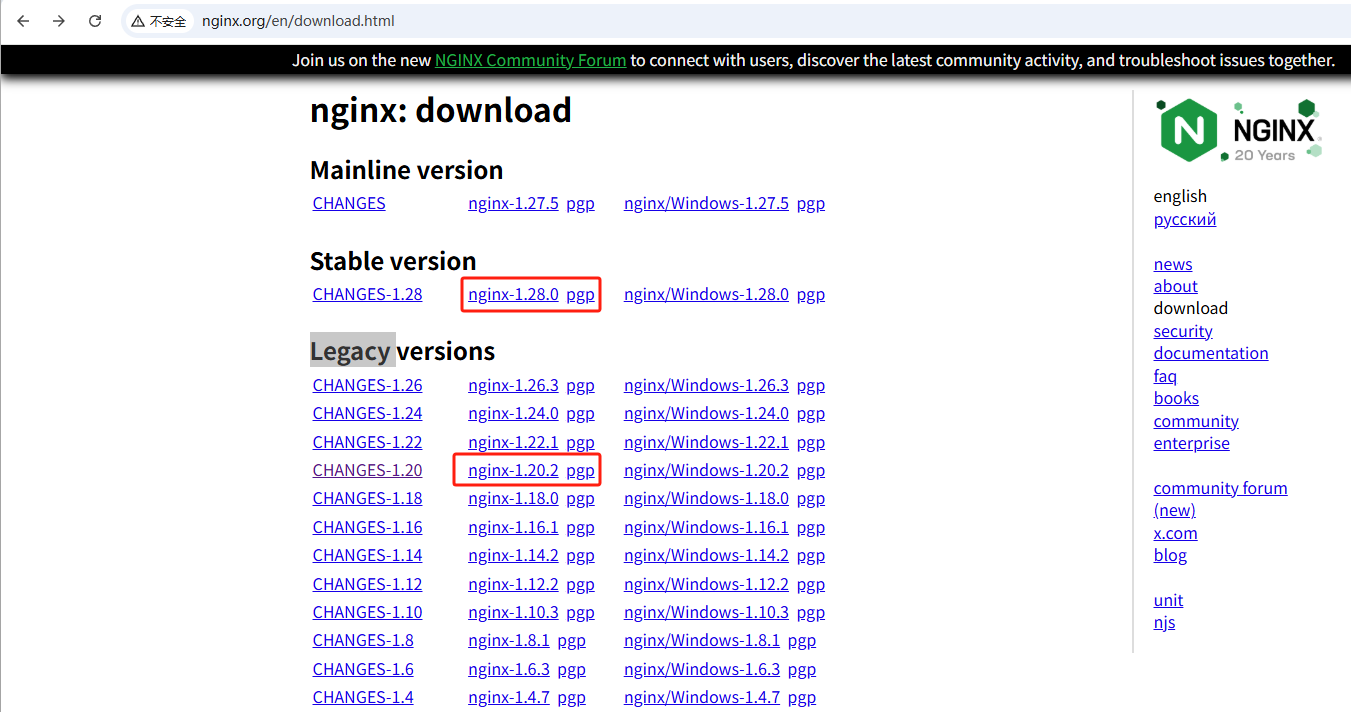Open the blog sidebar link

click(1170, 555)
